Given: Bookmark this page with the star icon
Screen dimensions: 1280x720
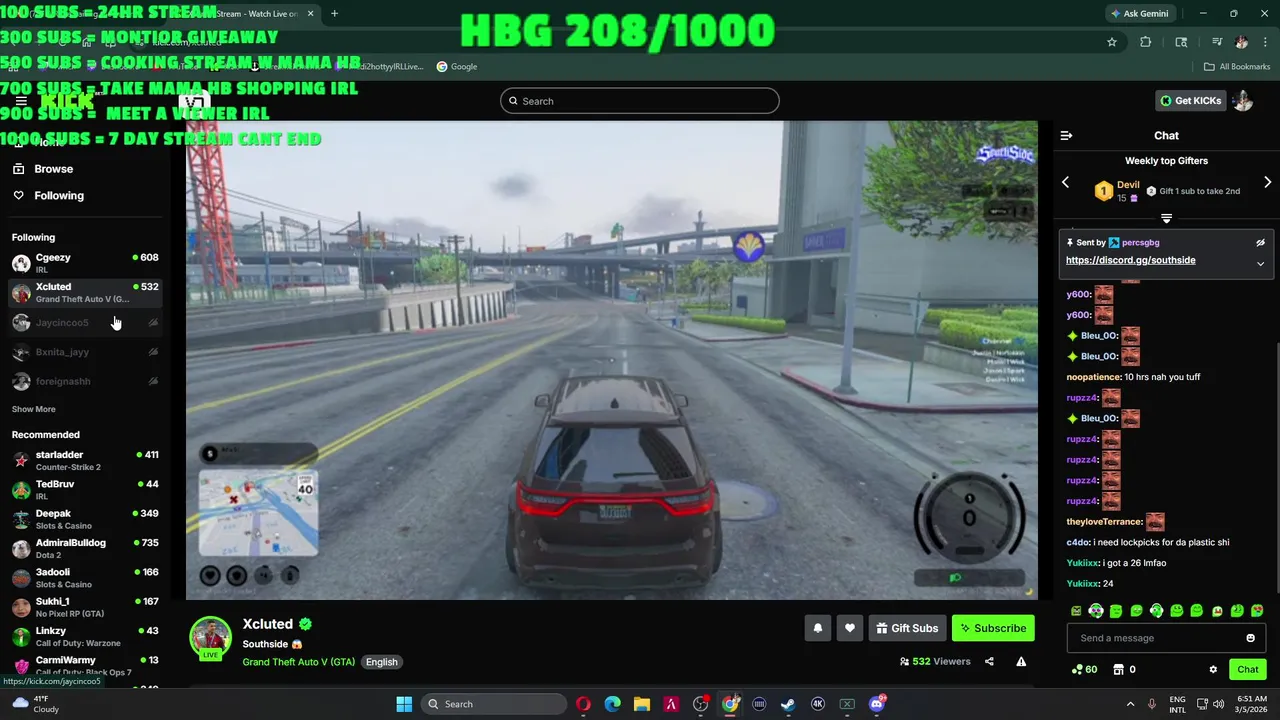Looking at the screenshot, I should (1111, 42).
